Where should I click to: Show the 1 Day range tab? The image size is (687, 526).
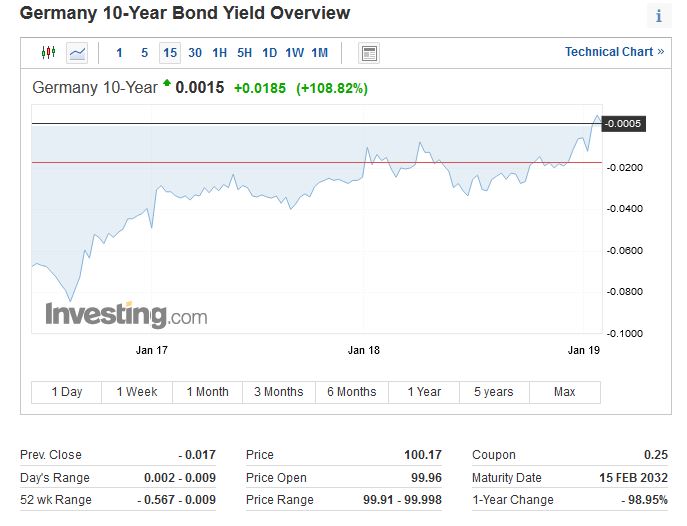pyautogui.click(x=67, y=392)
